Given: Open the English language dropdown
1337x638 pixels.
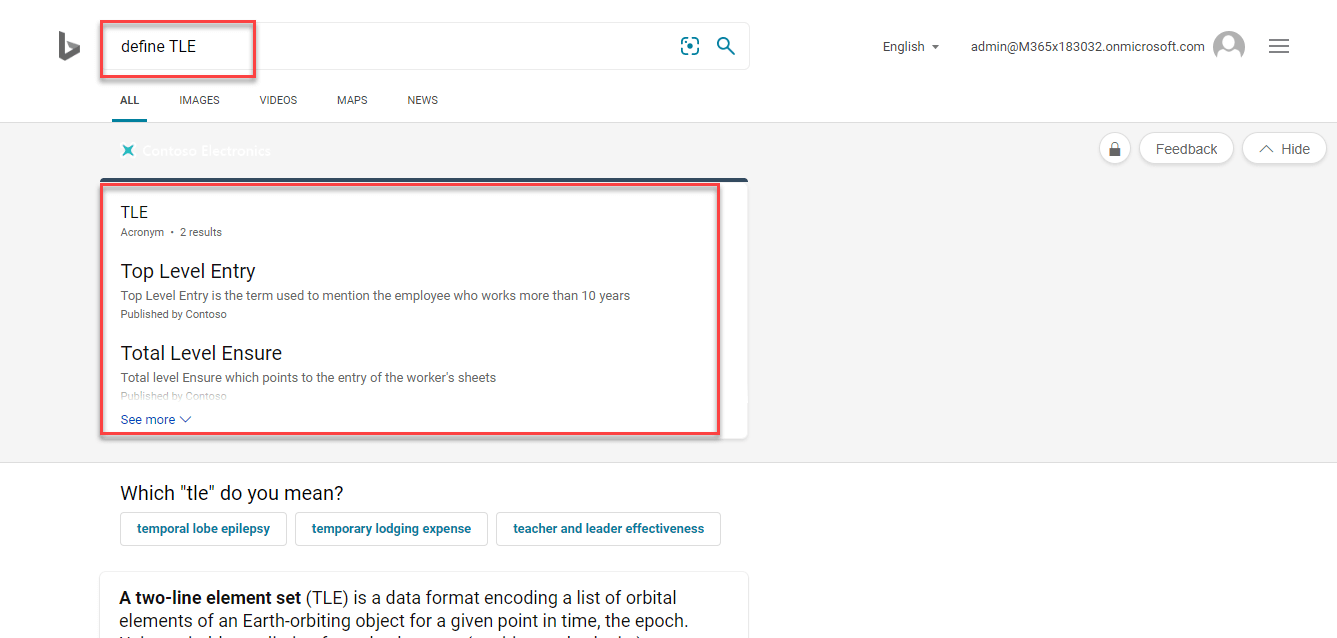Looking at the screenshot, I should pyautogui.click(x=910, y=47).
